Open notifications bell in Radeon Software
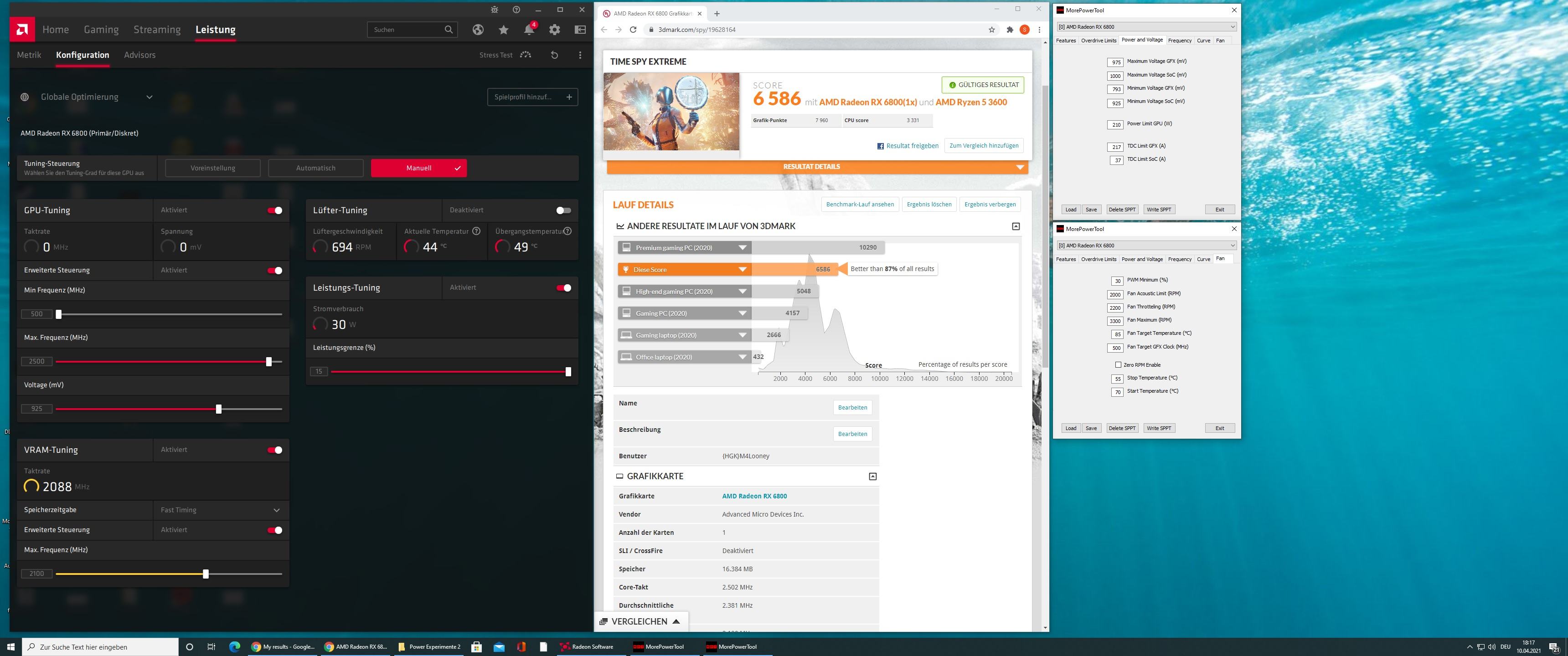Screen dimensions: 1568x656 529,29
